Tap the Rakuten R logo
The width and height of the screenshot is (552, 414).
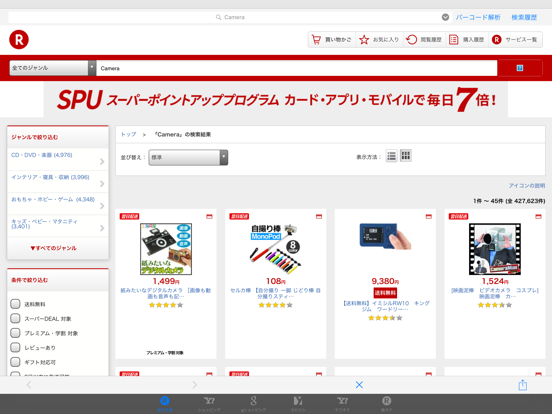(19, 39)
